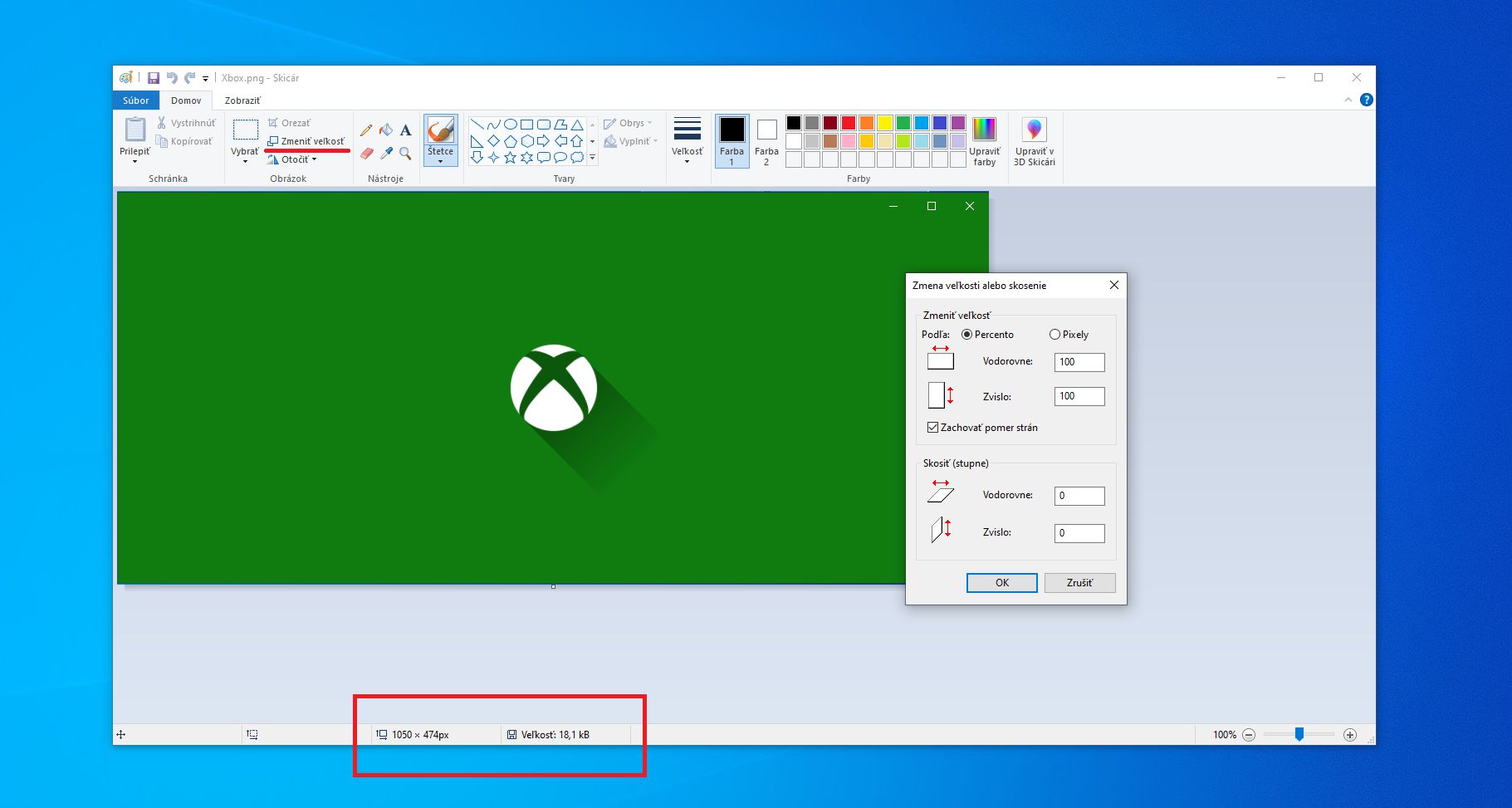Click the resize Zvislo percentage field
1512x808 pixels.
[1079, 396]
